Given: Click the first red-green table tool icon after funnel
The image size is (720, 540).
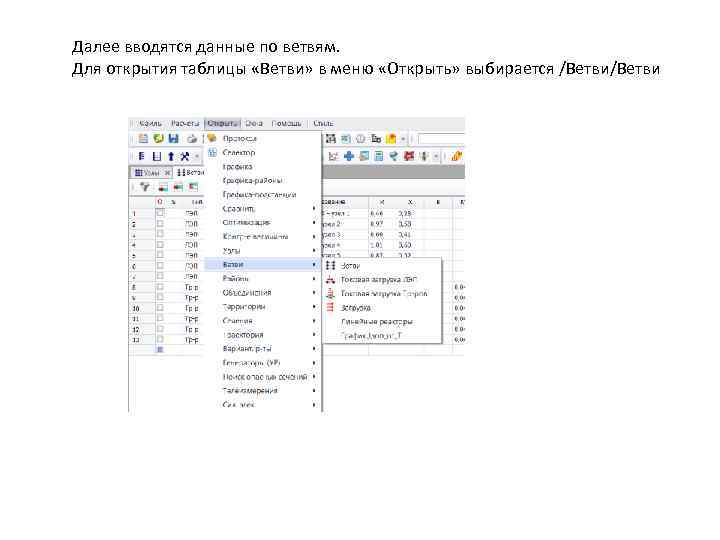Looking at the screenshot, I should [x=163, y=187].
